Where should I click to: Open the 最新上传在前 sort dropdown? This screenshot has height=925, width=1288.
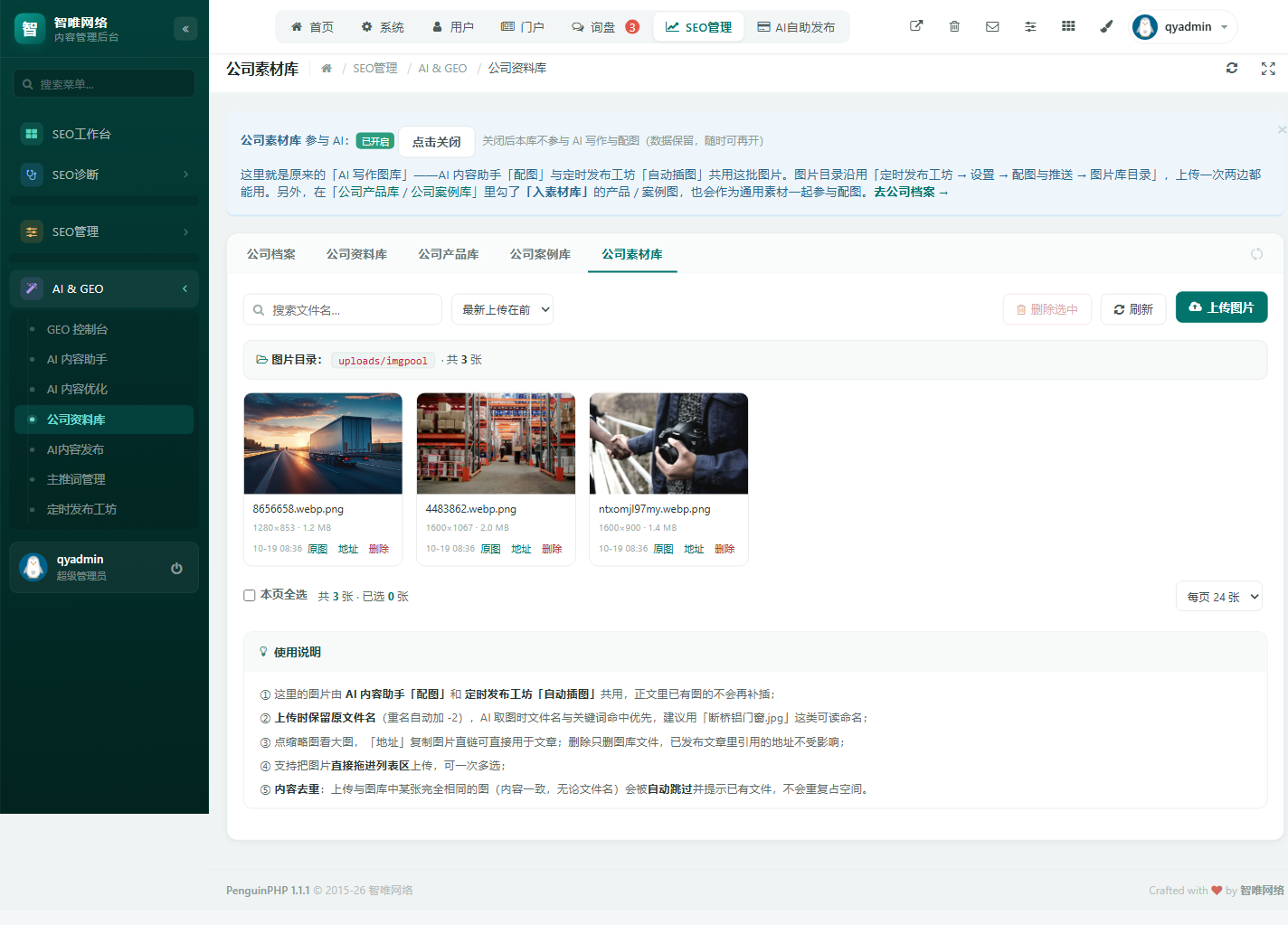point(502,309)
